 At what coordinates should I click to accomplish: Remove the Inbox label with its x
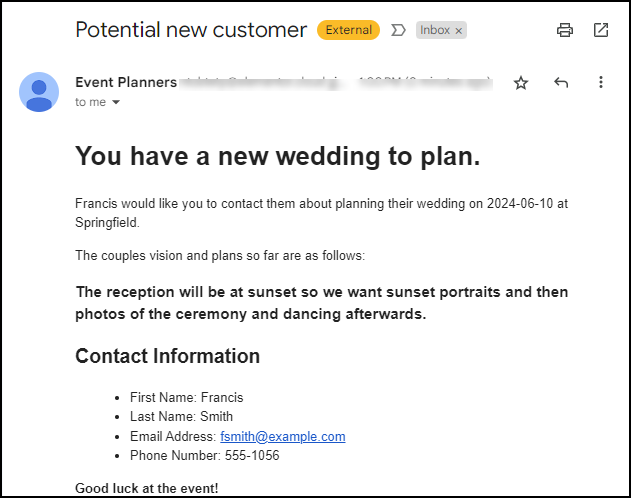[x=458, y=31]
